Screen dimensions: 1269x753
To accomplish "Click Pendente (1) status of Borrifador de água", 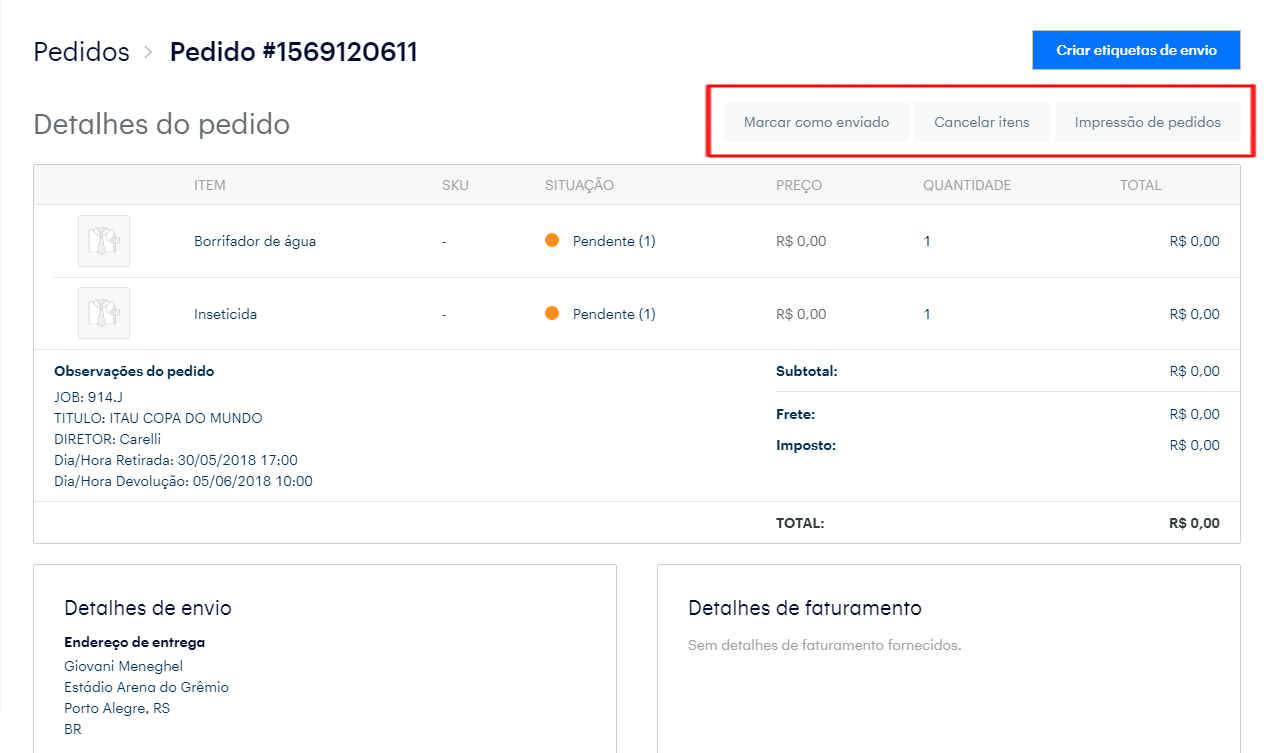I will (x=614, y=241).
